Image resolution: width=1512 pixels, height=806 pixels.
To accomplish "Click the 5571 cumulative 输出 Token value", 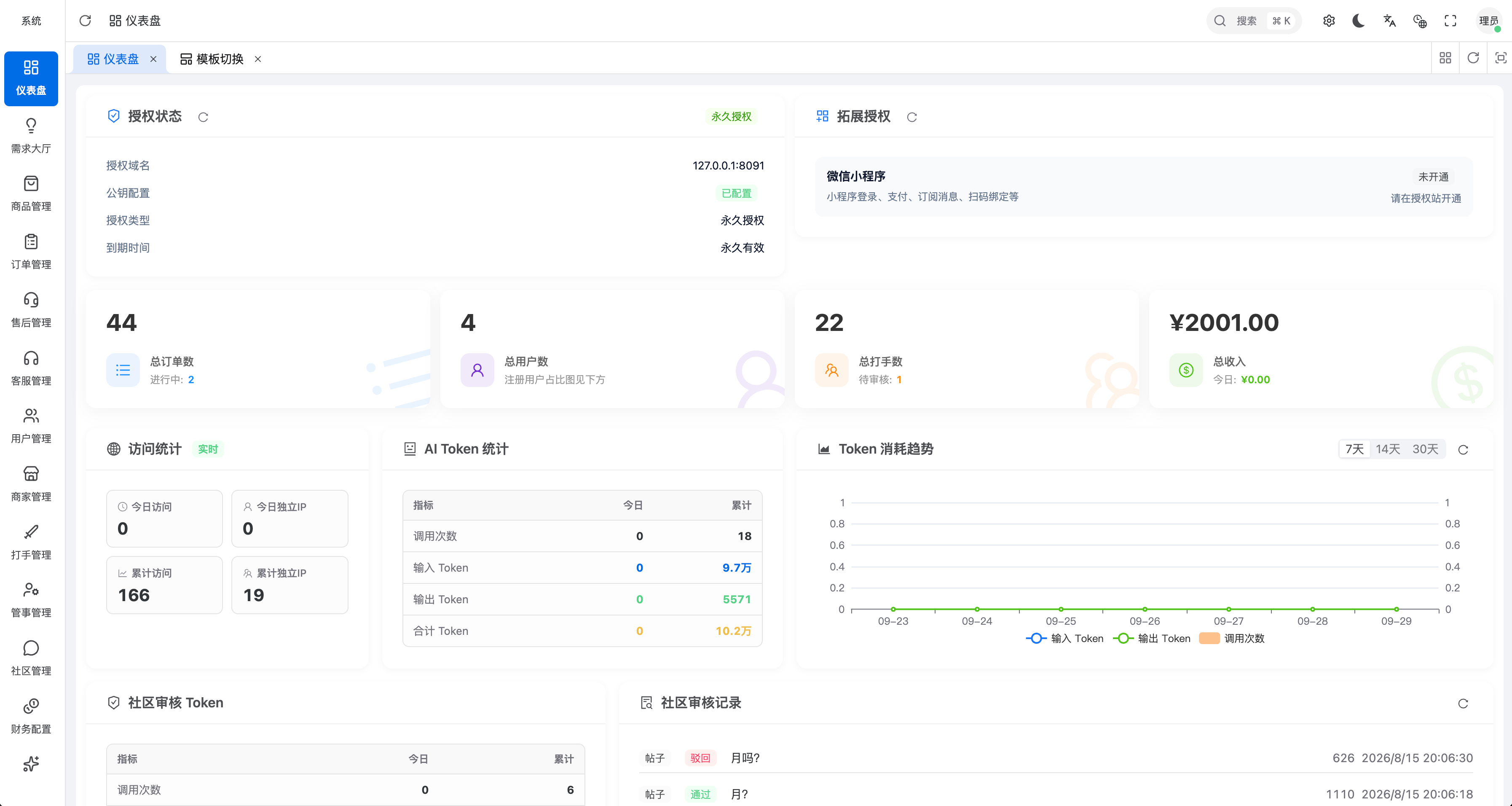I will coord(737,599).
